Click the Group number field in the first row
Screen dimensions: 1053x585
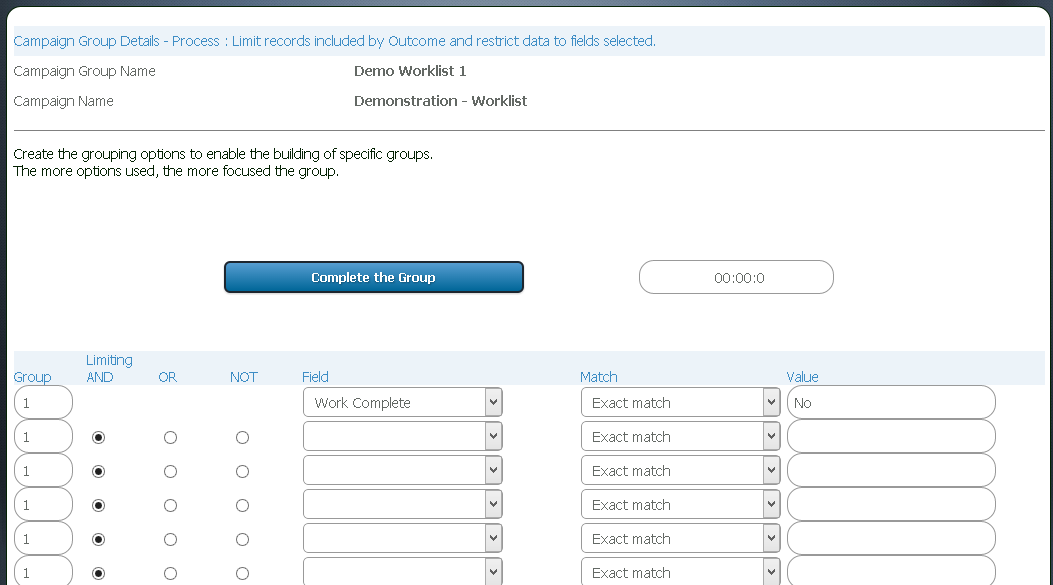43,402
